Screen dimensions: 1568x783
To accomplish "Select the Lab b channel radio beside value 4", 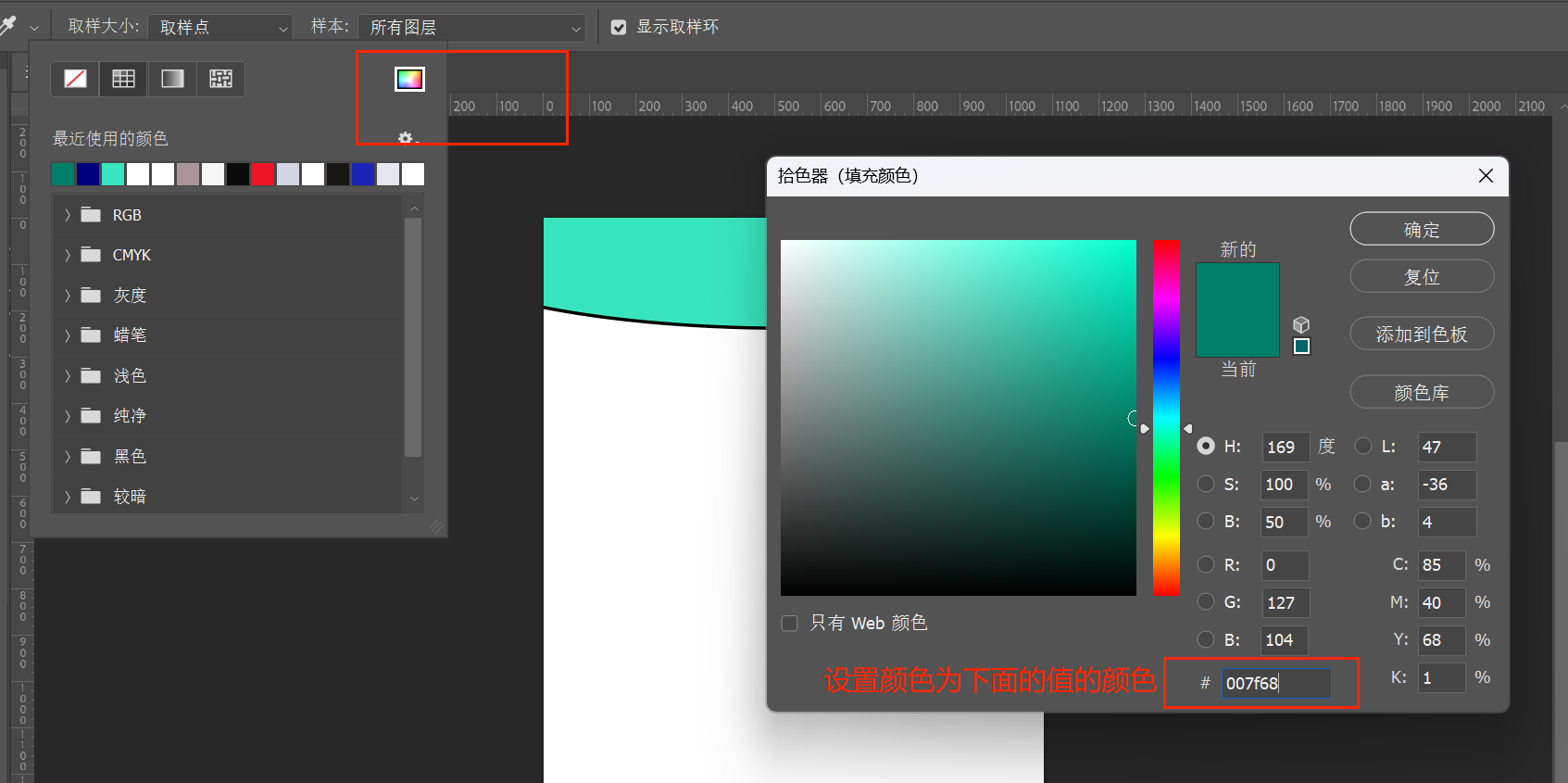I will tap(1362, 521).
